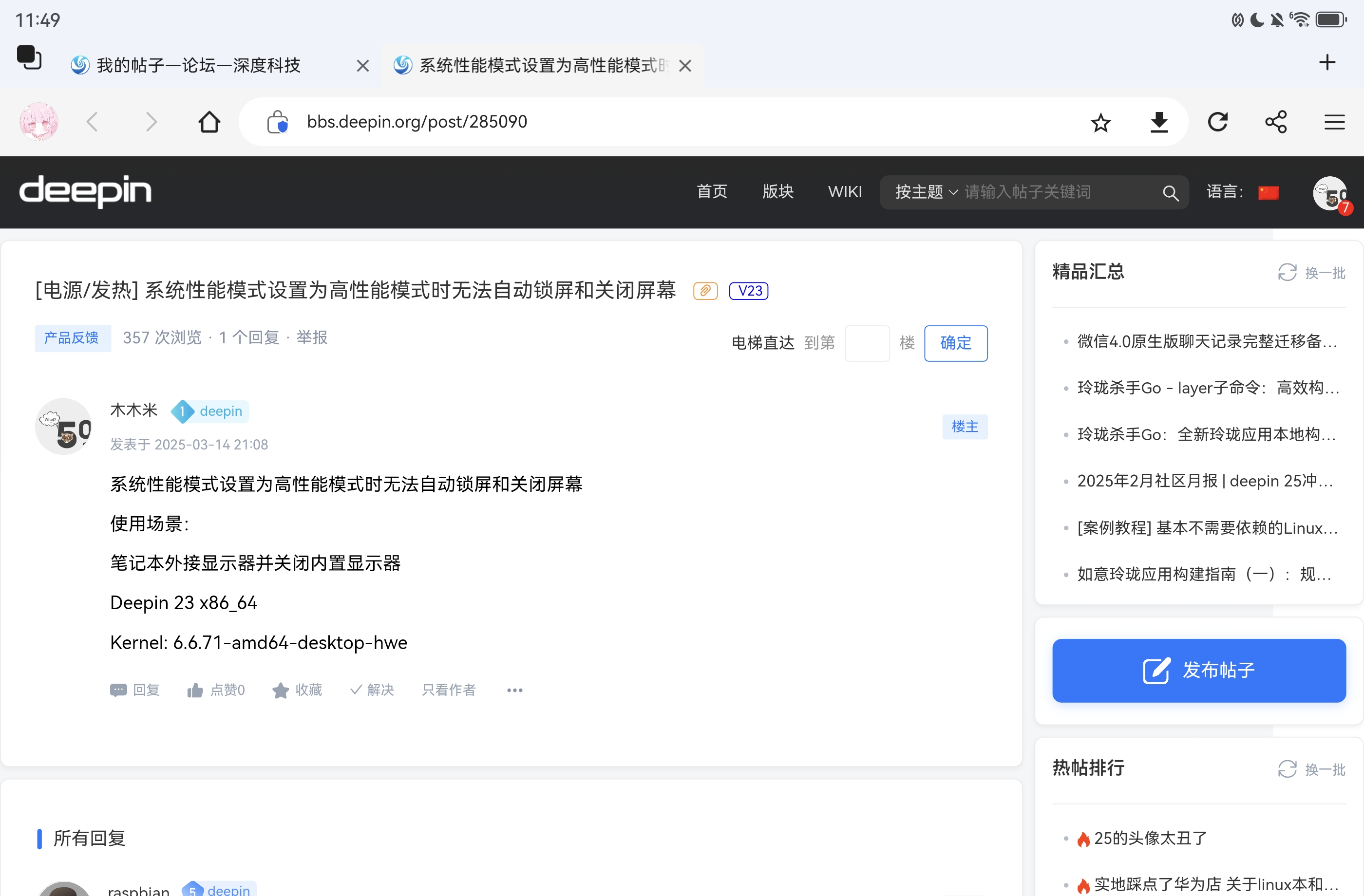Open 微信4.0原生版聊天记录完整迁移备 article
This screenshot has height=896, width=1364.
pyautogui.click(x=1207, y=341)
